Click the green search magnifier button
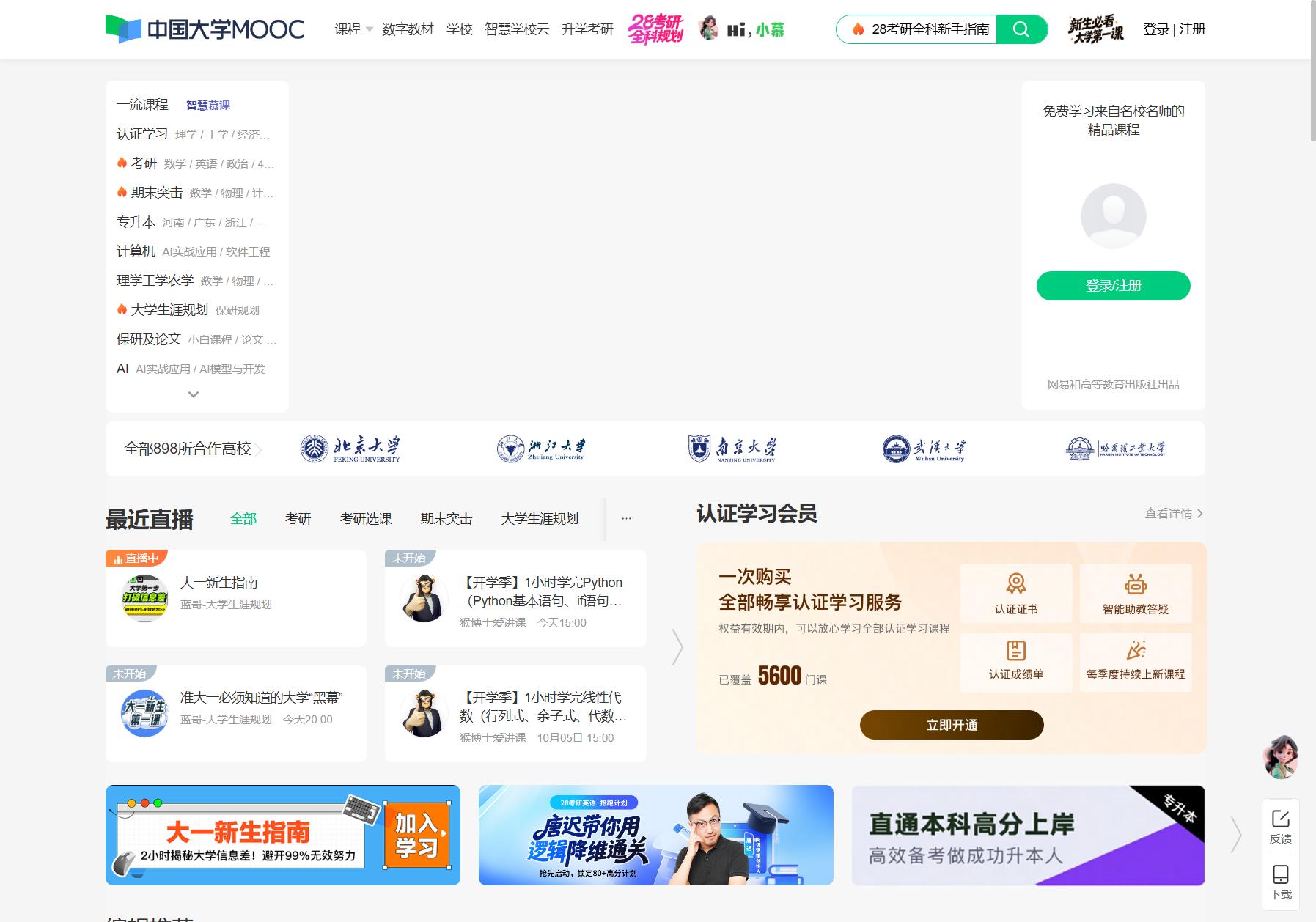 pos(1021,29)
